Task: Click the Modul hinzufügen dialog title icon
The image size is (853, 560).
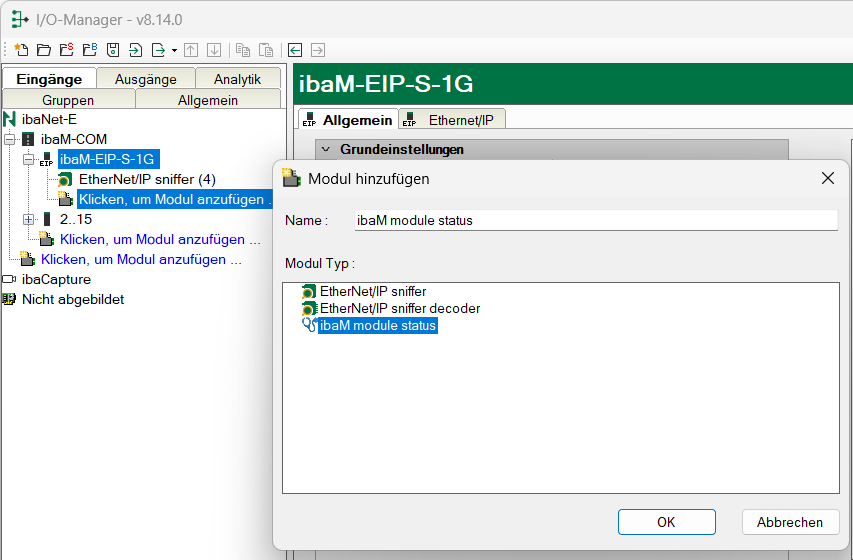Action: tap(292, 178)
